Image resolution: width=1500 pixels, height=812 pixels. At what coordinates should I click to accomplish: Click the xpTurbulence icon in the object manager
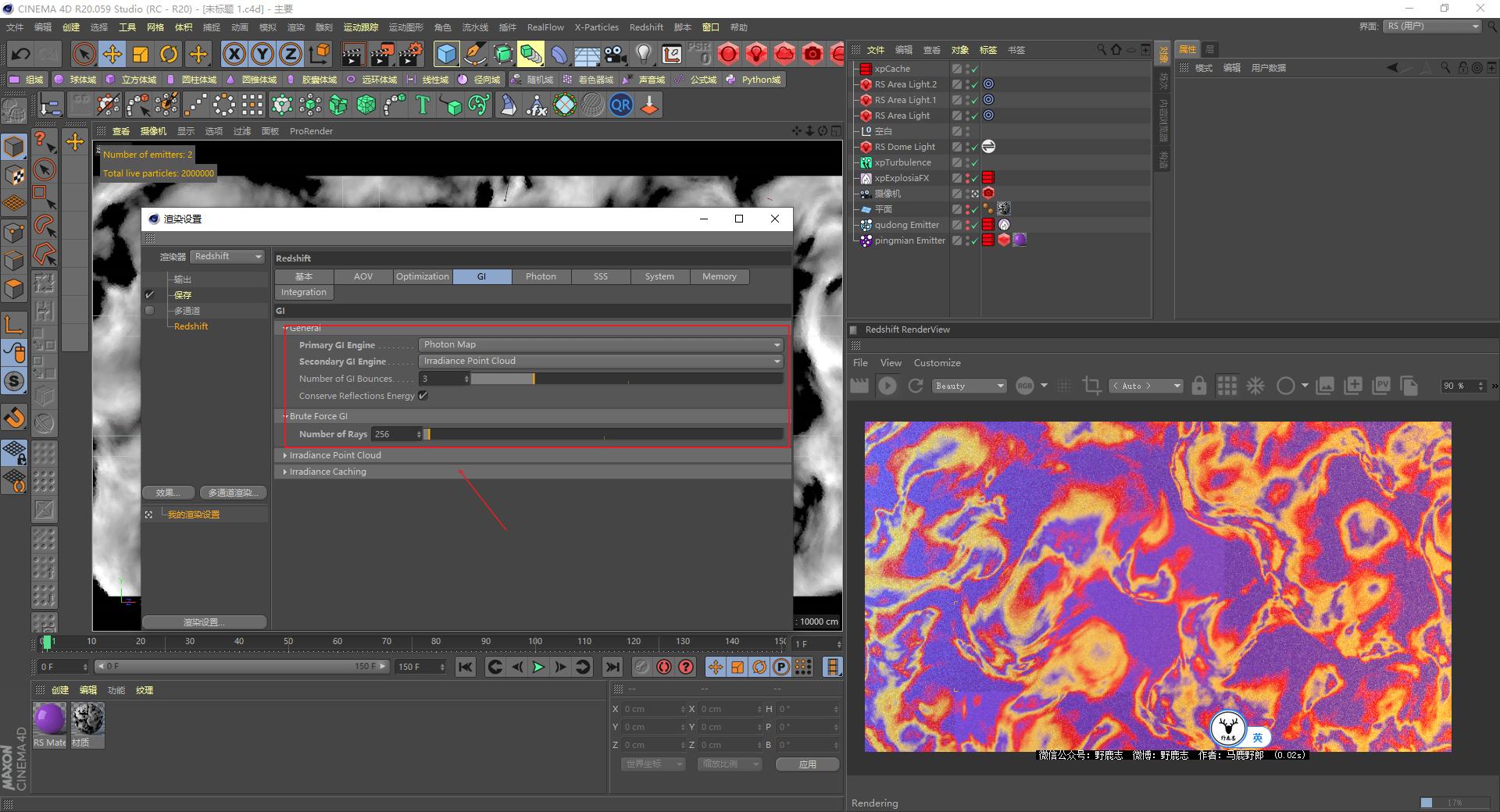click(866, 162)
